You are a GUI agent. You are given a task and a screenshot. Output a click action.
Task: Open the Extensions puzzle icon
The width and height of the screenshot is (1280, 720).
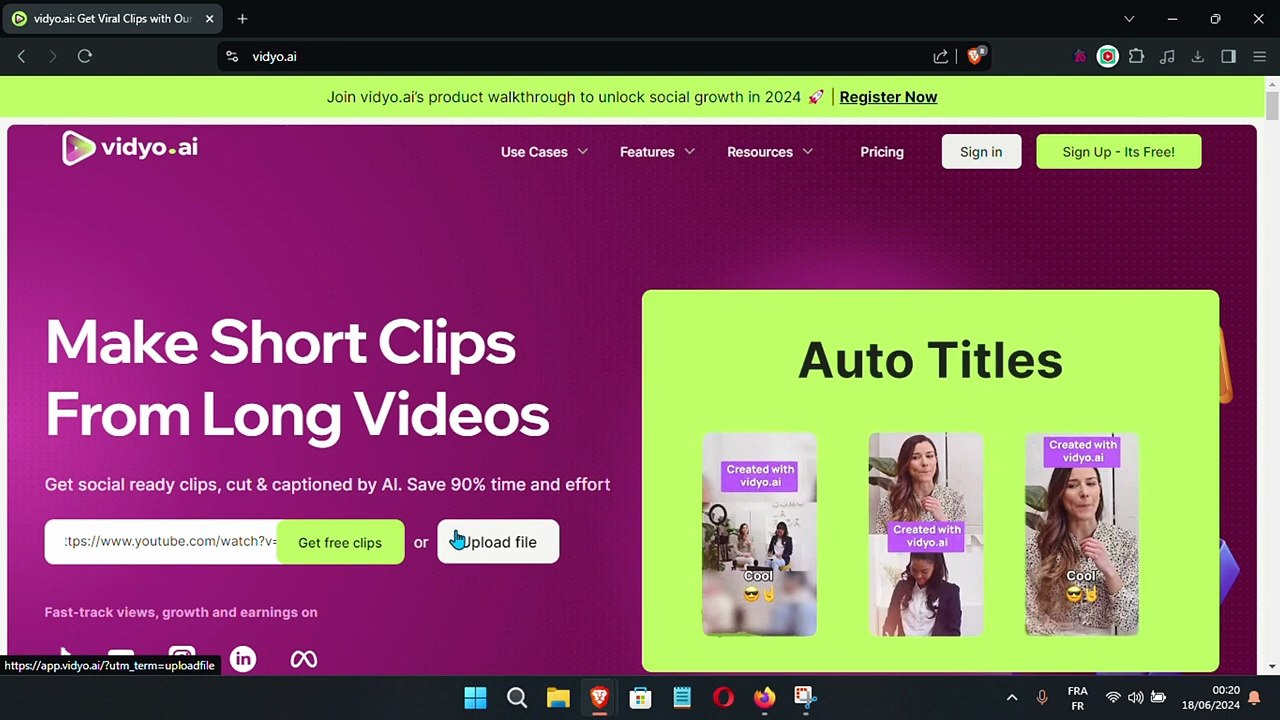[1137, 57]
